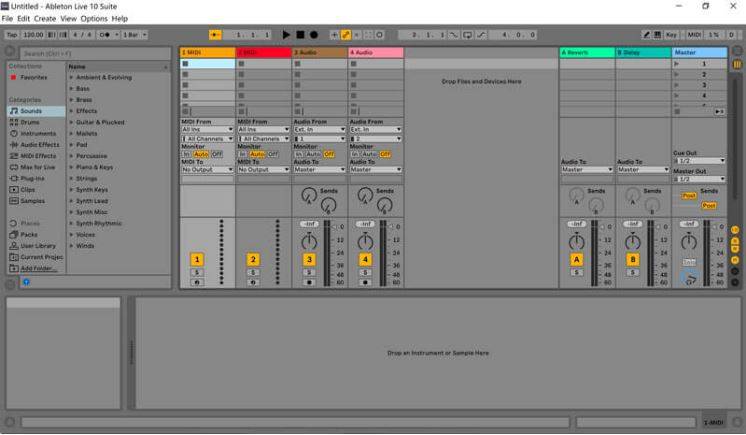Click the transport Stop button
Screen dimensions: 746x435
pos(299,34)
